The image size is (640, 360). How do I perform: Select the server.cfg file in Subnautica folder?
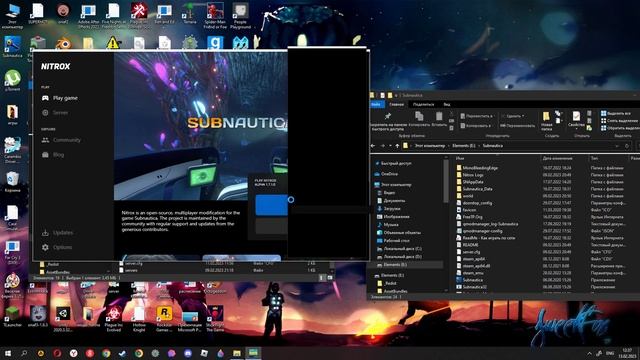coord(471,252)
